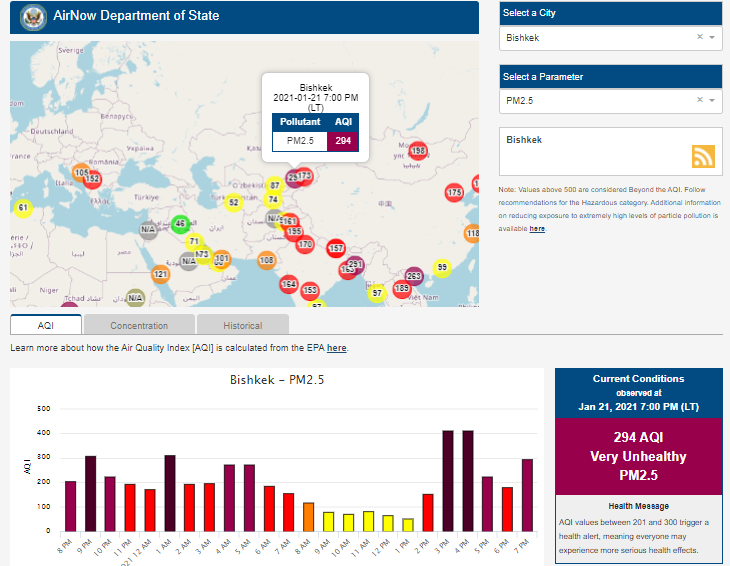The height and width of the screenshot is (566, 730).
Task: Select the orange 108 AQI map marker
Action: pyautogui.click(x=266, y=260)
